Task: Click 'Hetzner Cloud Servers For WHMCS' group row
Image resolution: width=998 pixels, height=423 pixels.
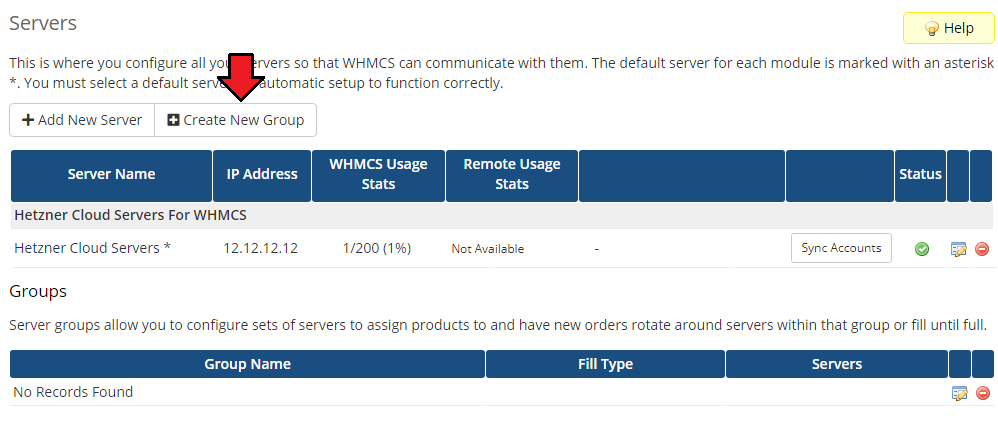Action: click(502, 216)
